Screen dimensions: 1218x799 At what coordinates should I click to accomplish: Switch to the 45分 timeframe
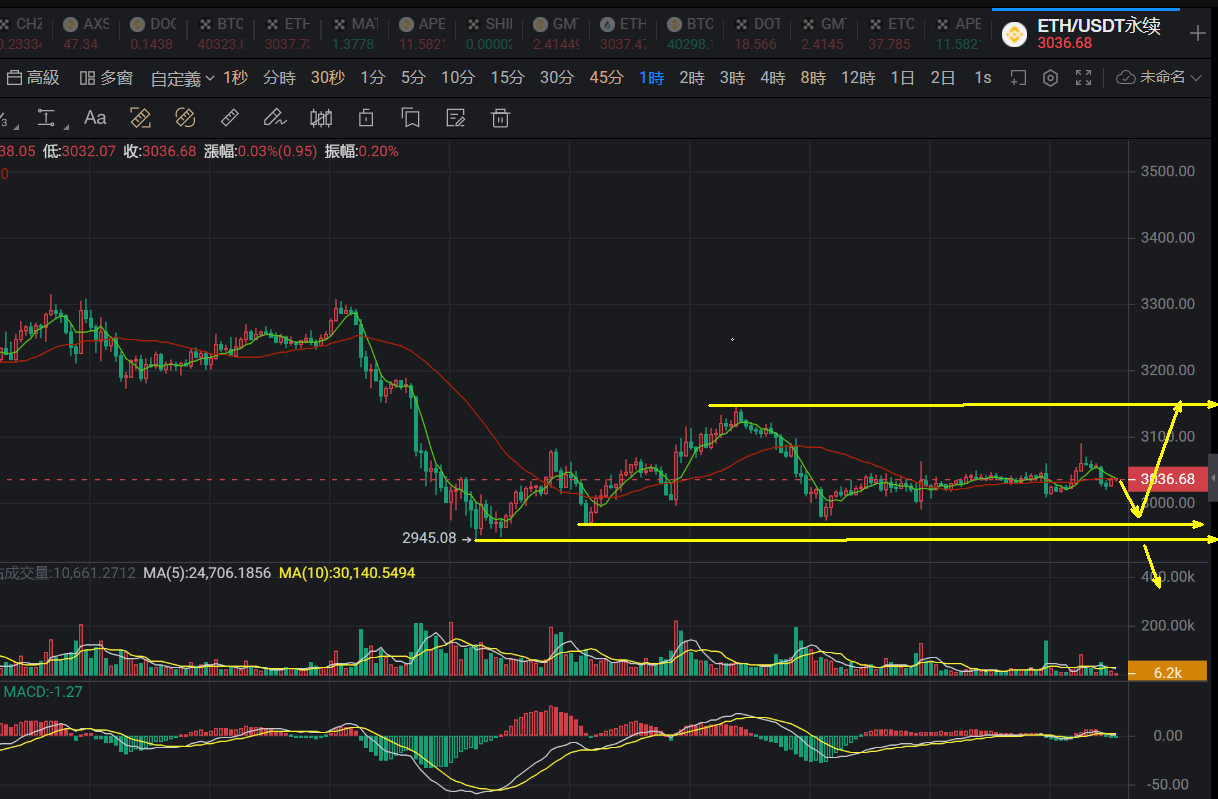coord(606,77)
